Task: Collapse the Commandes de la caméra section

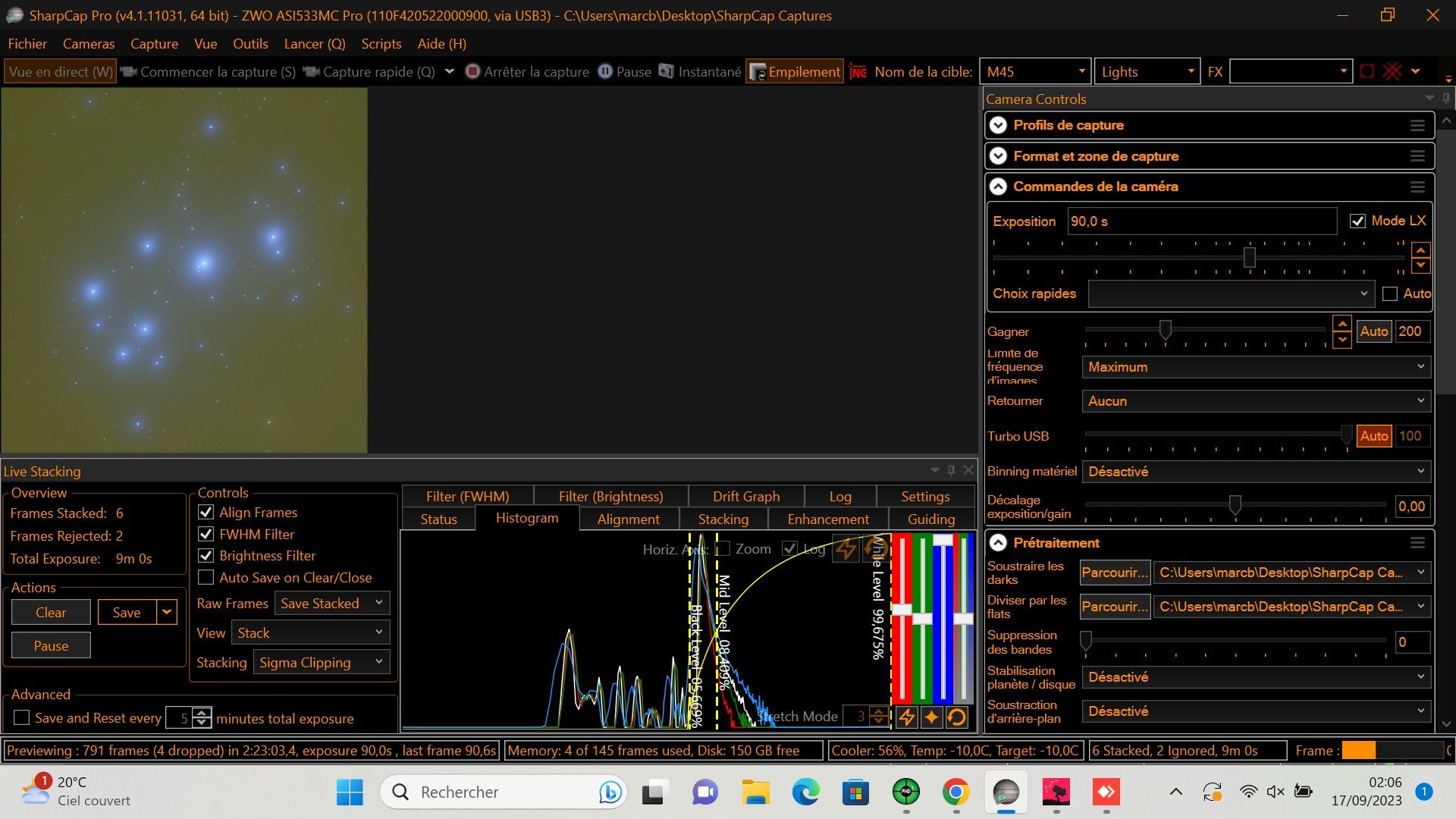Action: [998, 187]
